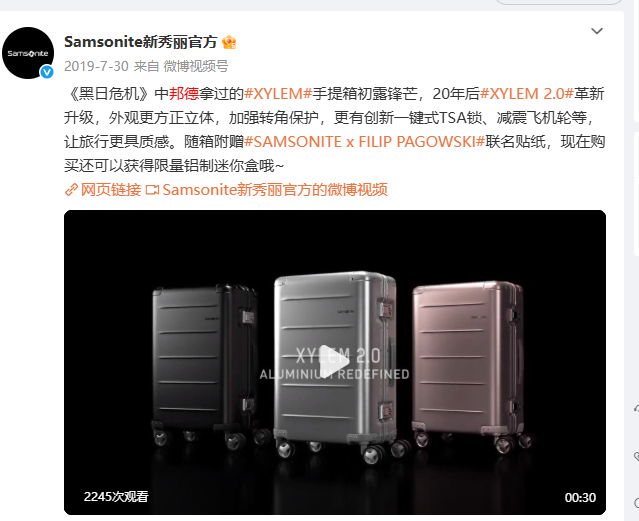Viewport: 639px width, 521px height.
Task: Open the #XYLEM 2.0# hashtag topic
Action: (x=527, y=94)
